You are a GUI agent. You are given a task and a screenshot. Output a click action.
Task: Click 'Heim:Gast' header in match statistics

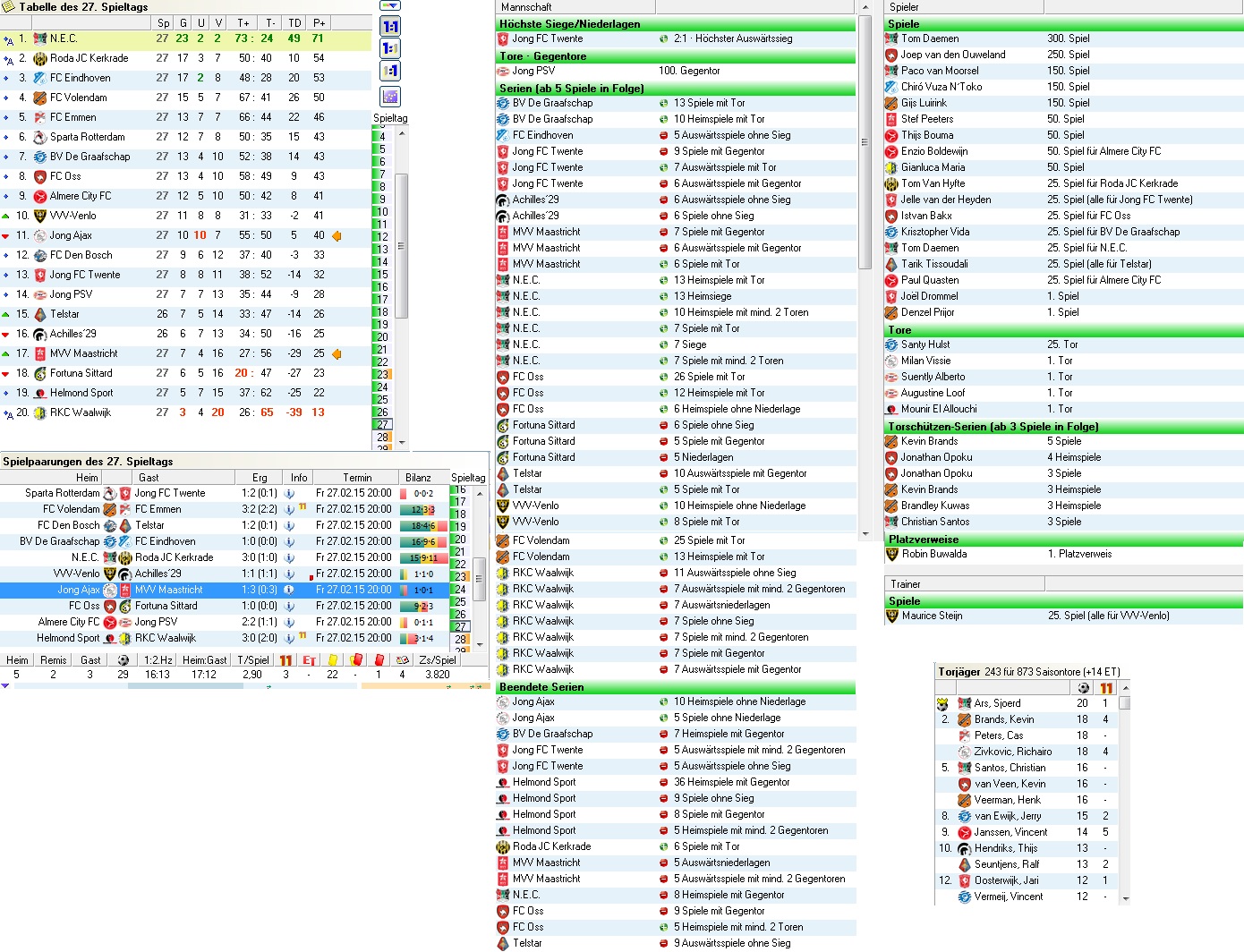[x=205, y=660]
